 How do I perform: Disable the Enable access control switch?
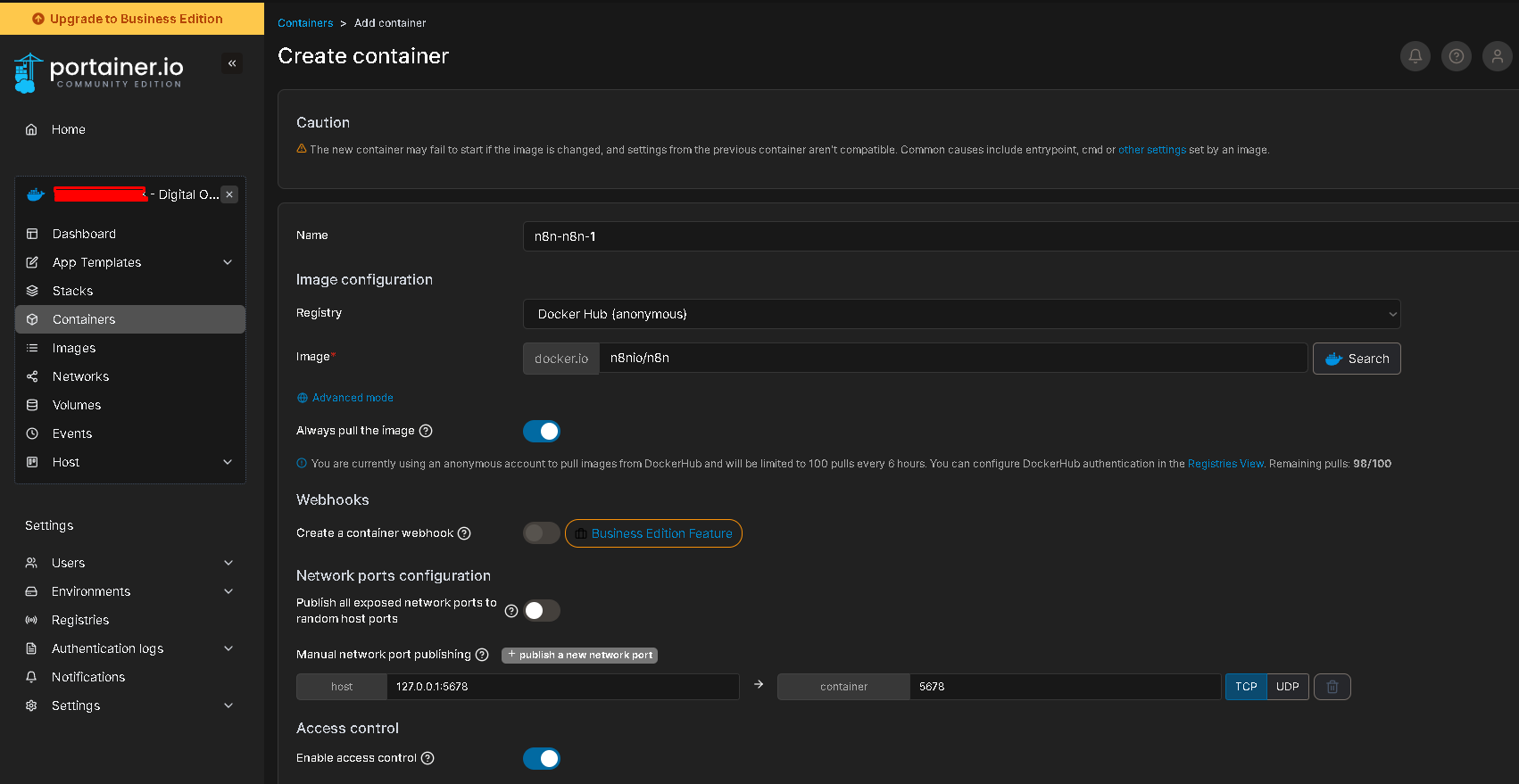[541, 758]
